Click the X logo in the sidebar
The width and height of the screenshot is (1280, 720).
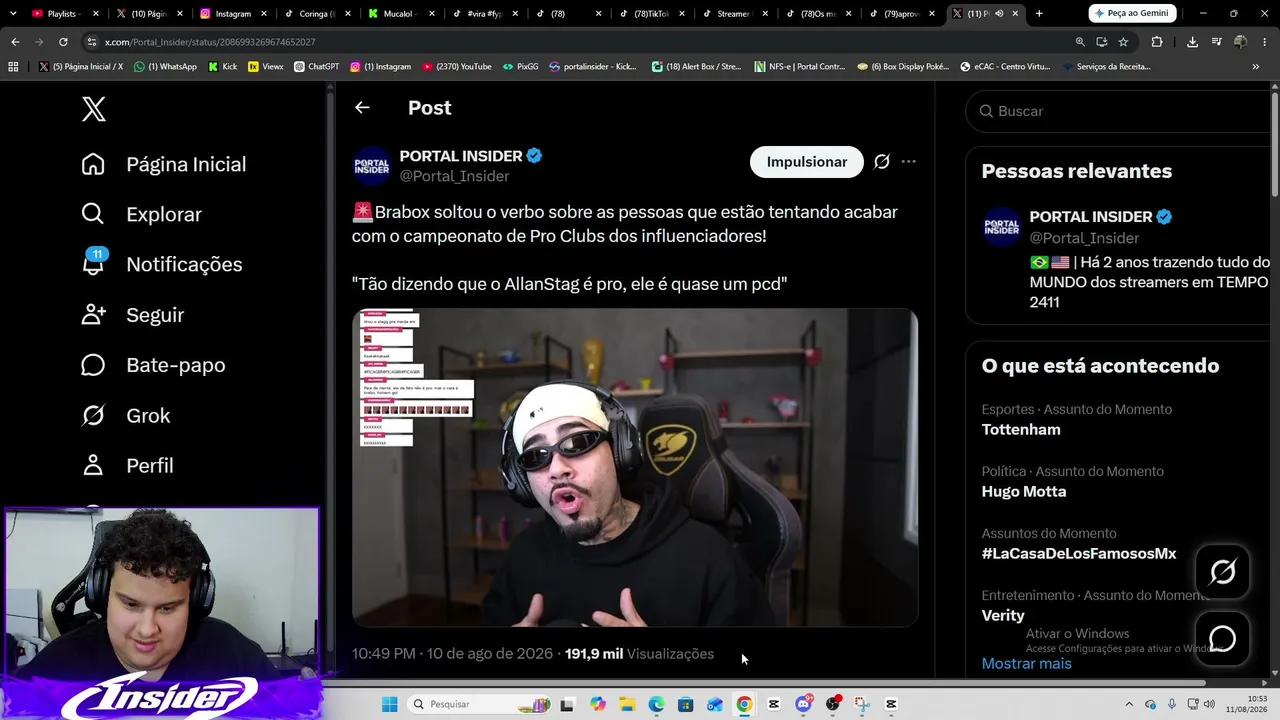[94, 109]
